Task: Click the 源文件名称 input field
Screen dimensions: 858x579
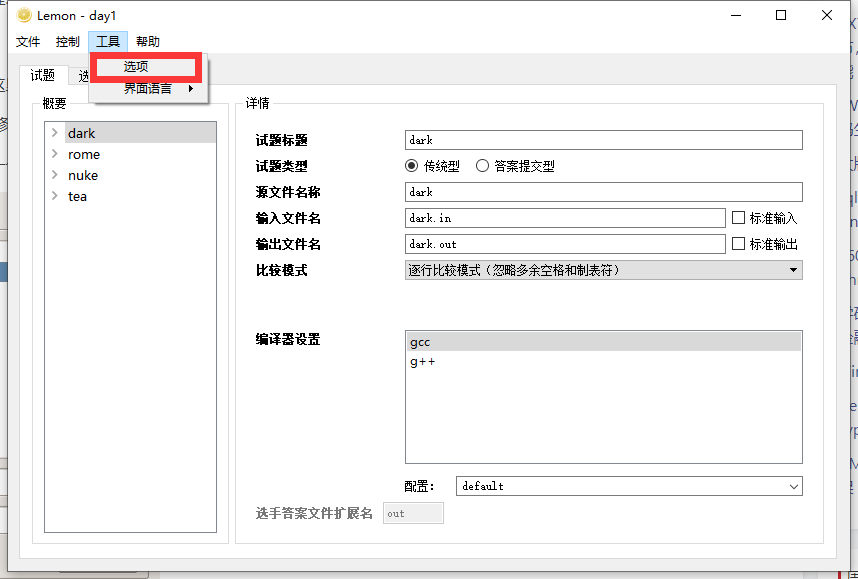Action: [604, 192]
